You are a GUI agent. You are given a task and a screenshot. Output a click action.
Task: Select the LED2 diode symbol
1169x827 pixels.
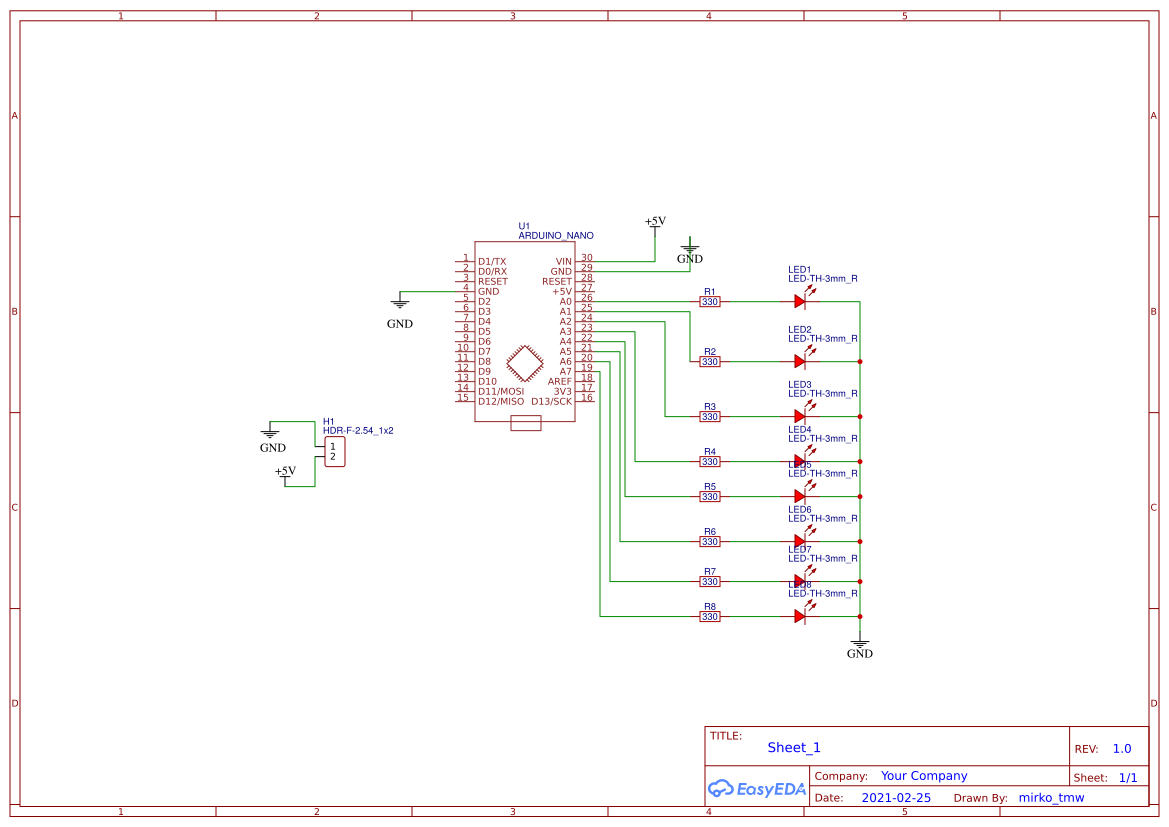(x=800, y=361)
